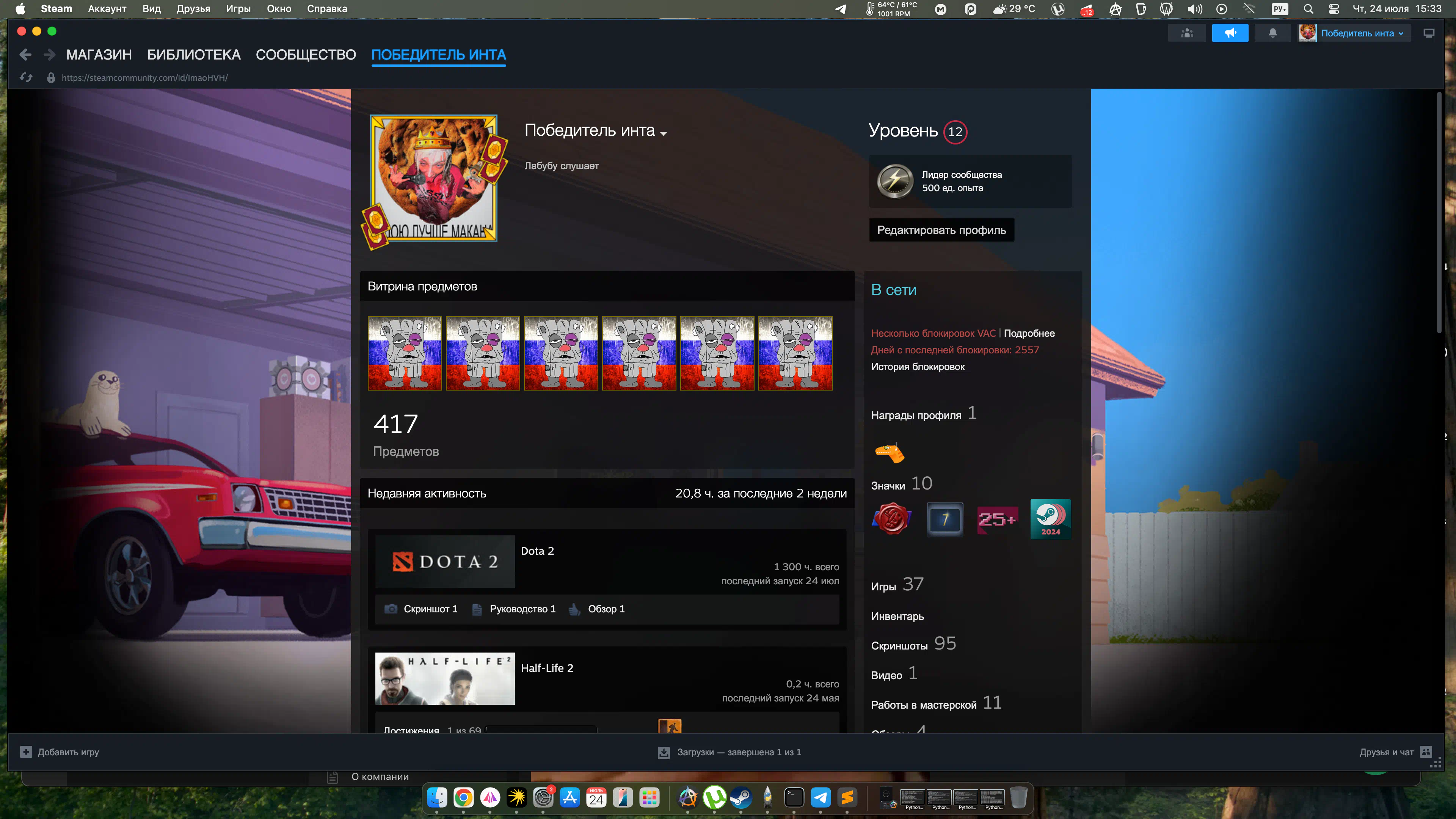Image resolution: width=1456 pixels, height=819 pixels.
Task: Open Telegram in the Dock
Action: coord(820,797)
